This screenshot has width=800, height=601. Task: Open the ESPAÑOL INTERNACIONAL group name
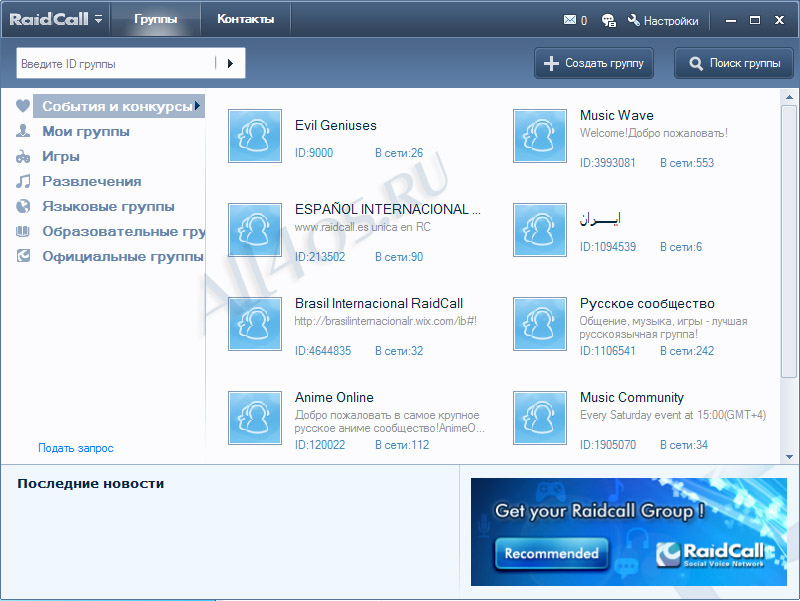click(x=388, y=209)
